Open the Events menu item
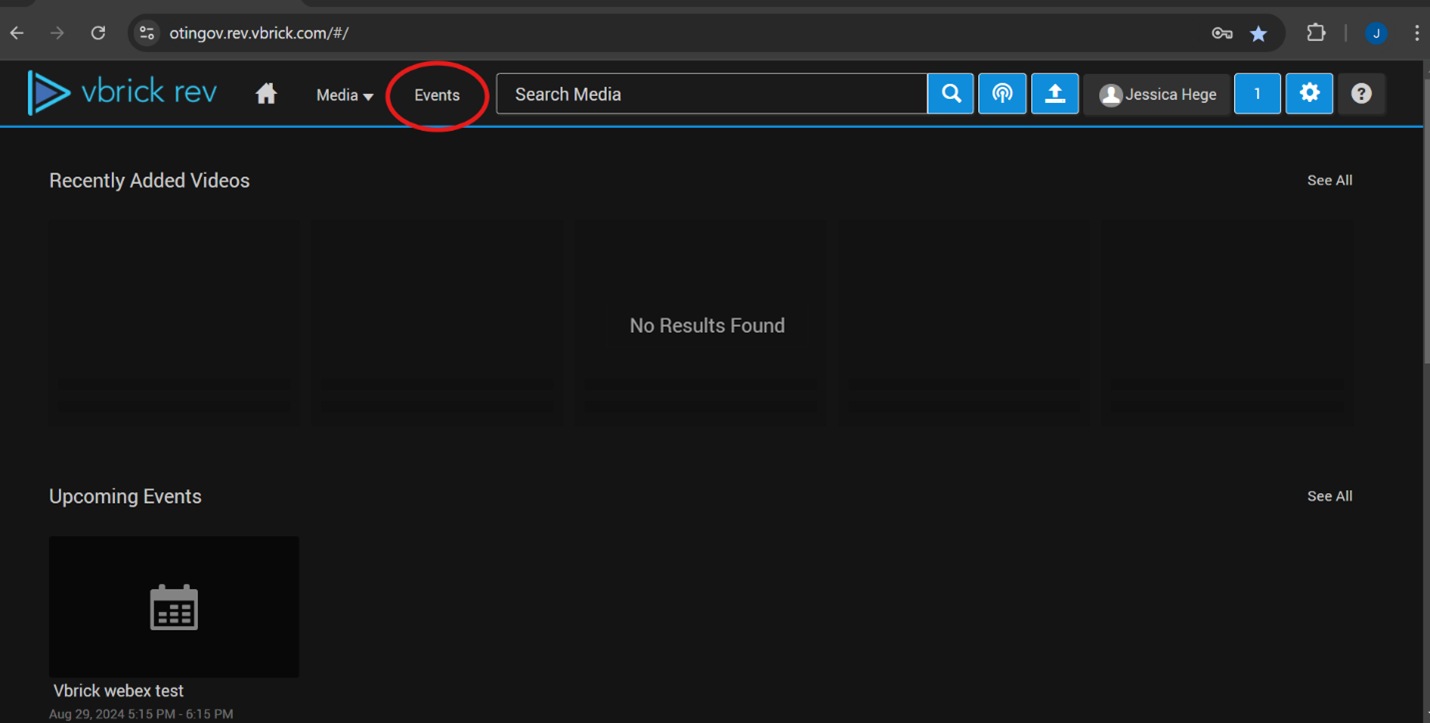Viewport: 1430px width, 723px height. click(437, 95)
